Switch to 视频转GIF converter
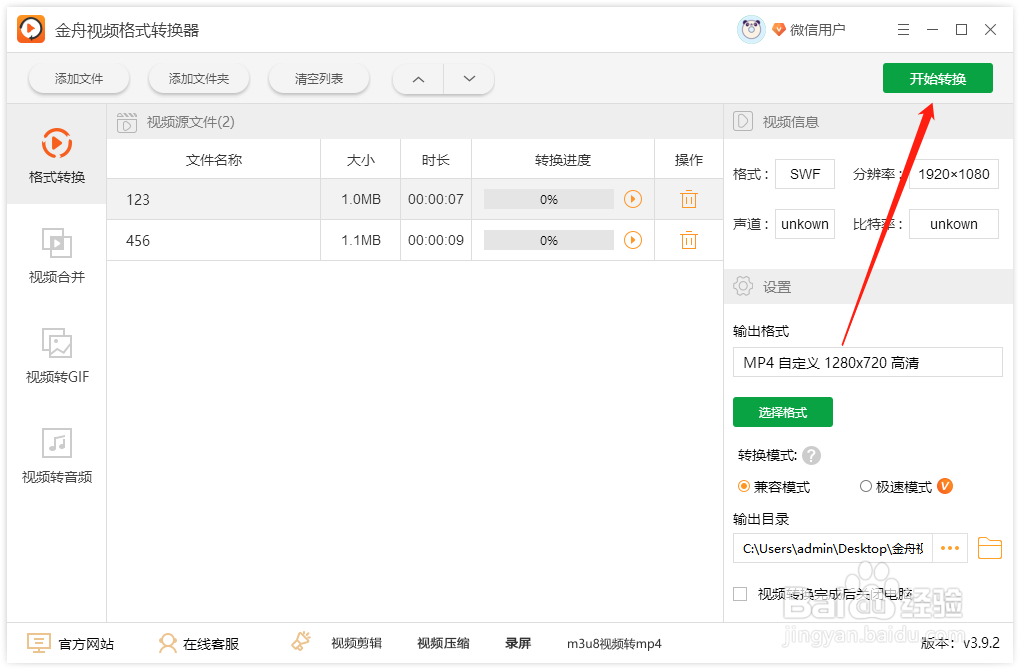The image size is (1020, 670). pos(57,355)
